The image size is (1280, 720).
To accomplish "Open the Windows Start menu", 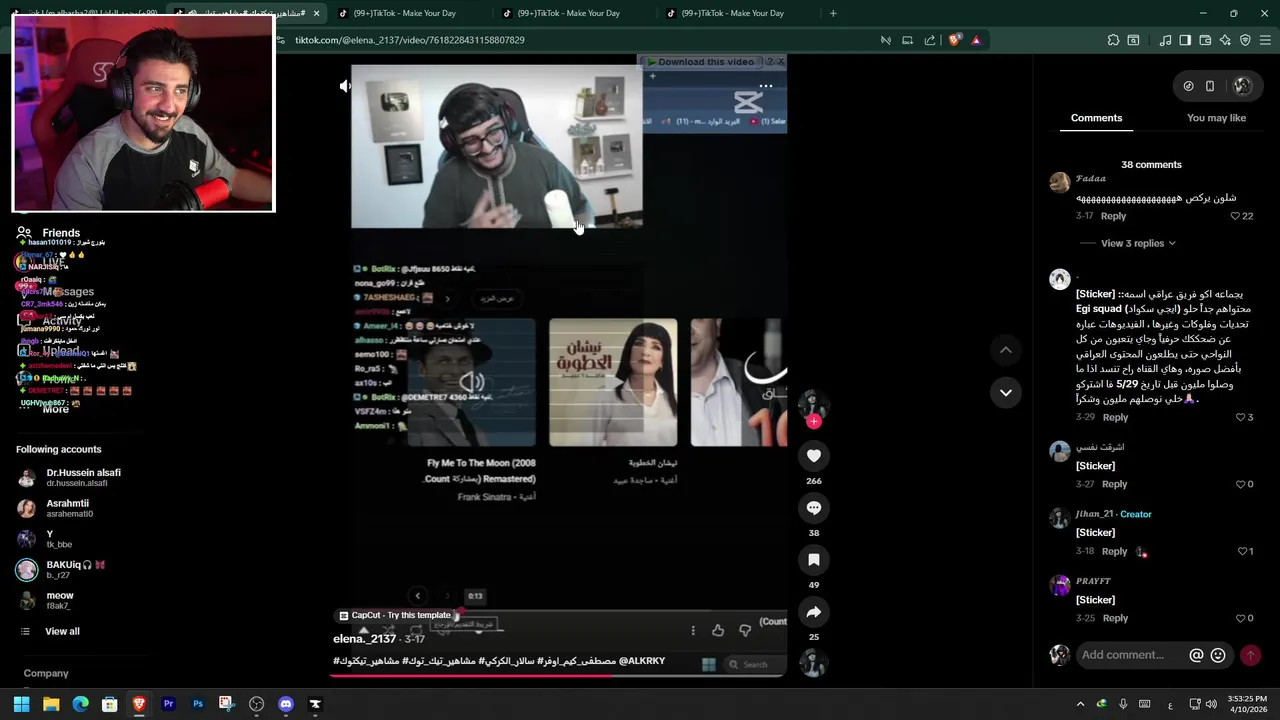I will coord(21,704).
